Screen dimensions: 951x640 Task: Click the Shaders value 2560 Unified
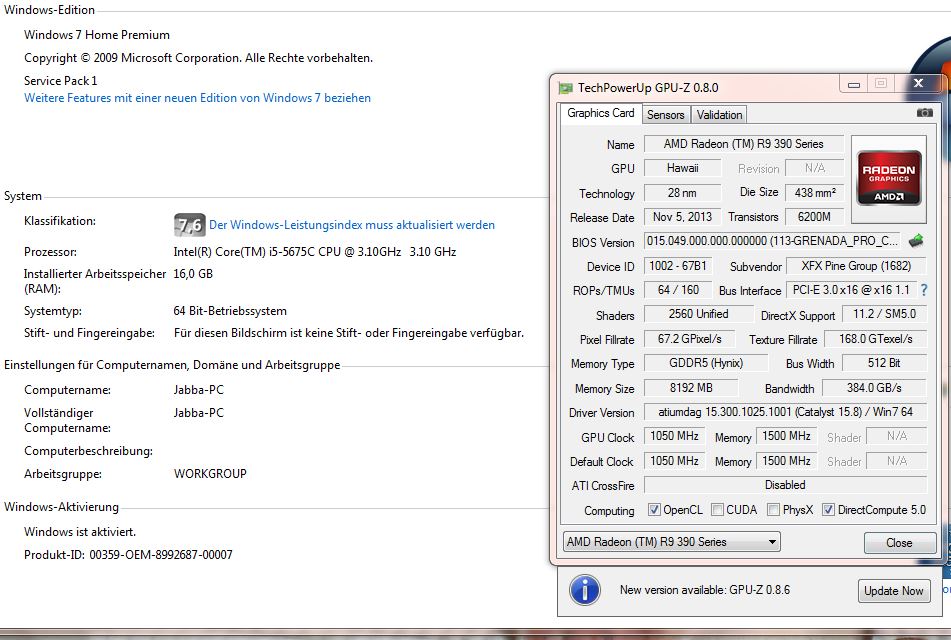699,314
